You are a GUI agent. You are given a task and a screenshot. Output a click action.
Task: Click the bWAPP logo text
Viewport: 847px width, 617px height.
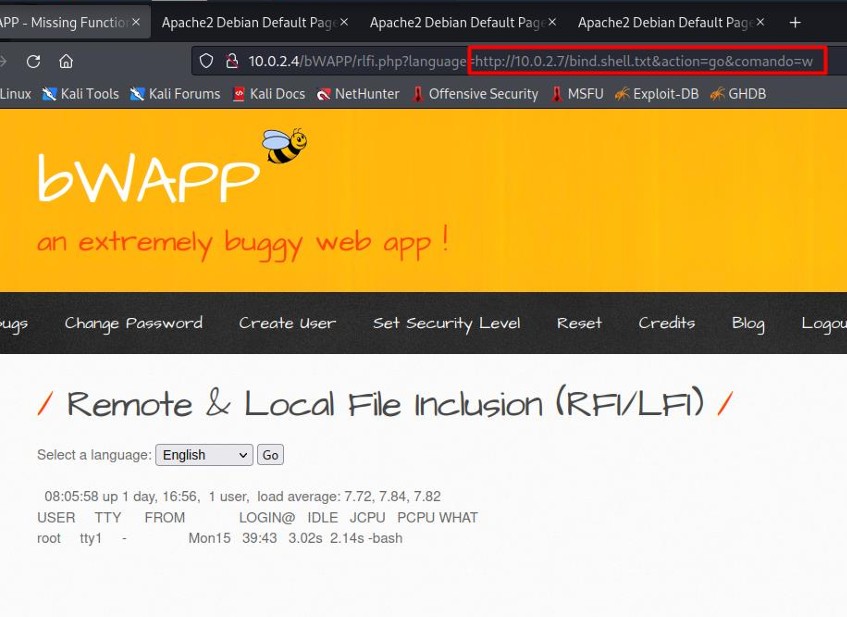tap(149, 177)
